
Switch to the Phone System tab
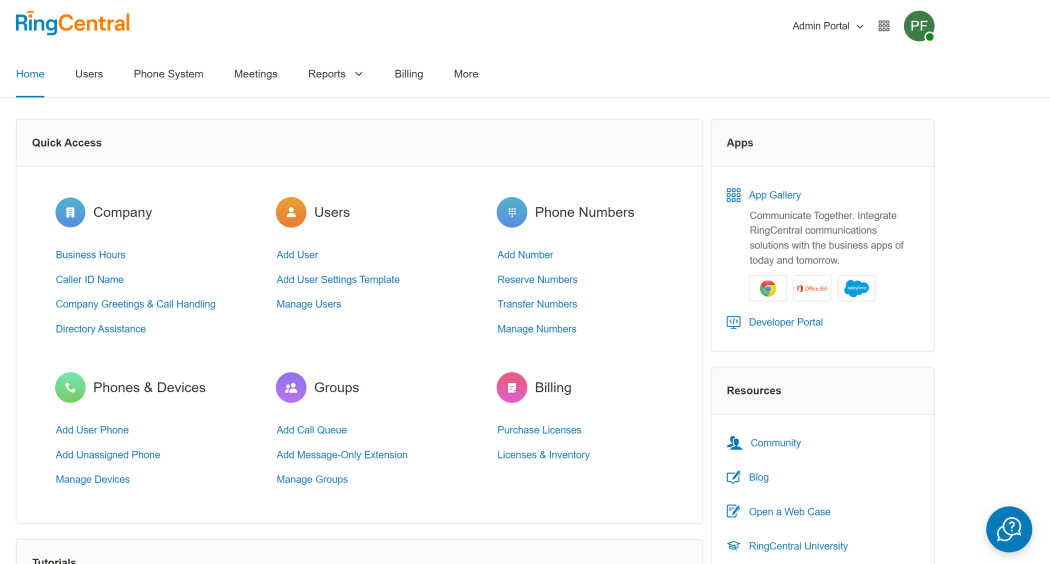click(168, 74)
